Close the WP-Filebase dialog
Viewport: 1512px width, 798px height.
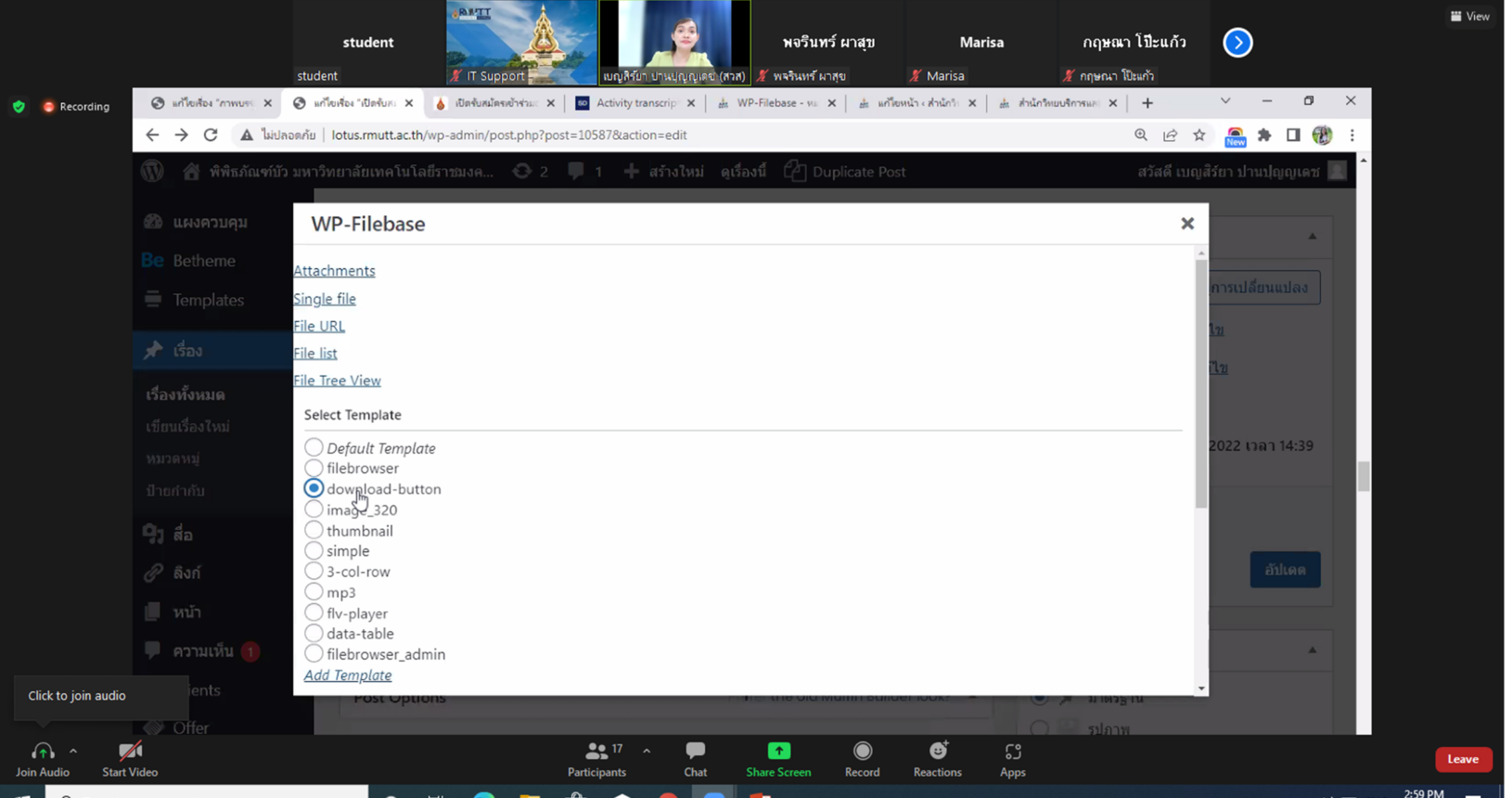pos(1187,224)
